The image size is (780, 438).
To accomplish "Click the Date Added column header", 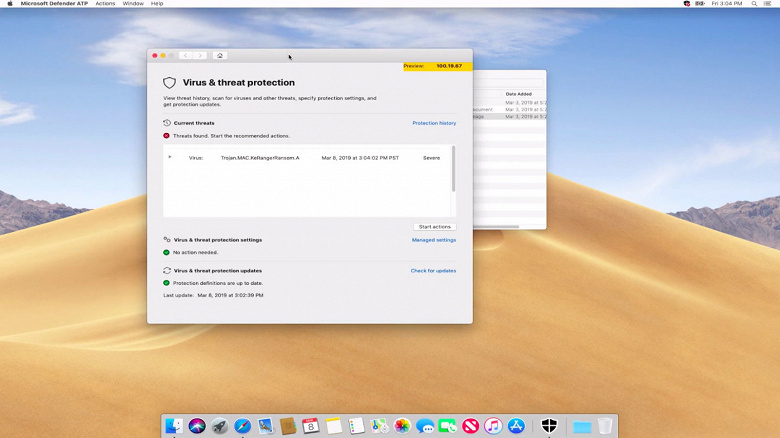I will [x=519, y=94].
